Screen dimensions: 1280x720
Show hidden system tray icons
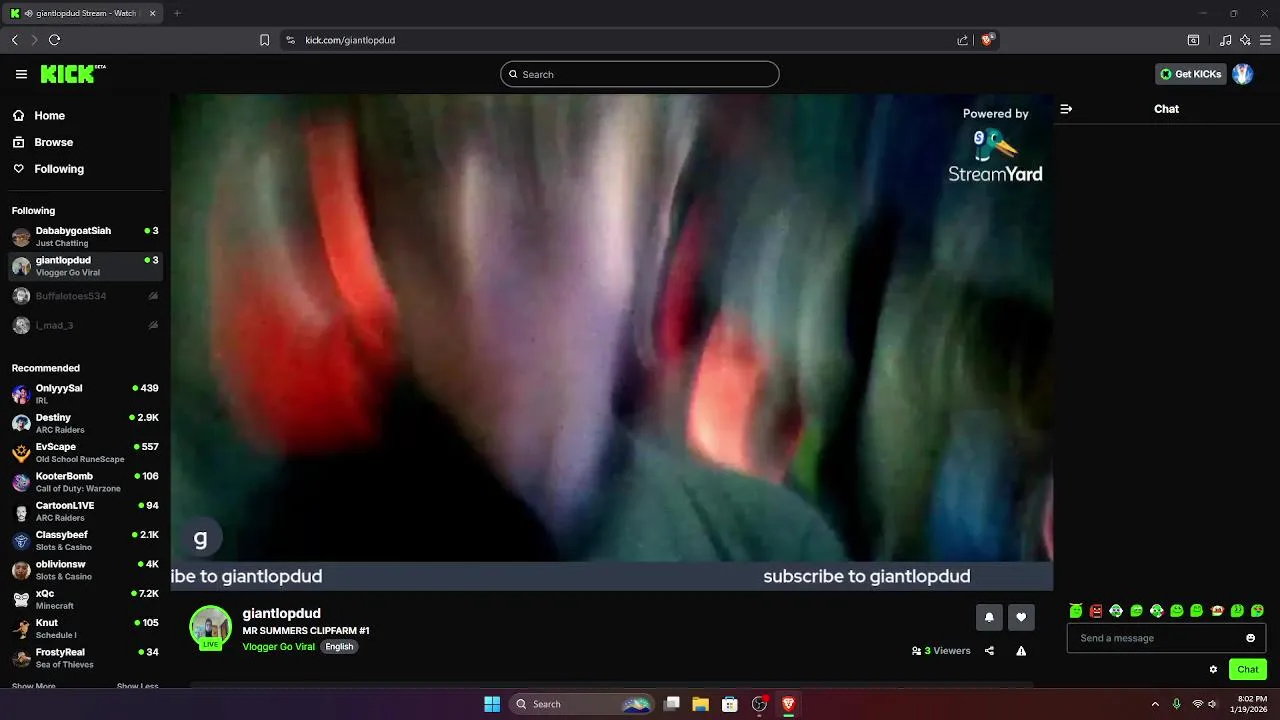[x=1155, y=704]
